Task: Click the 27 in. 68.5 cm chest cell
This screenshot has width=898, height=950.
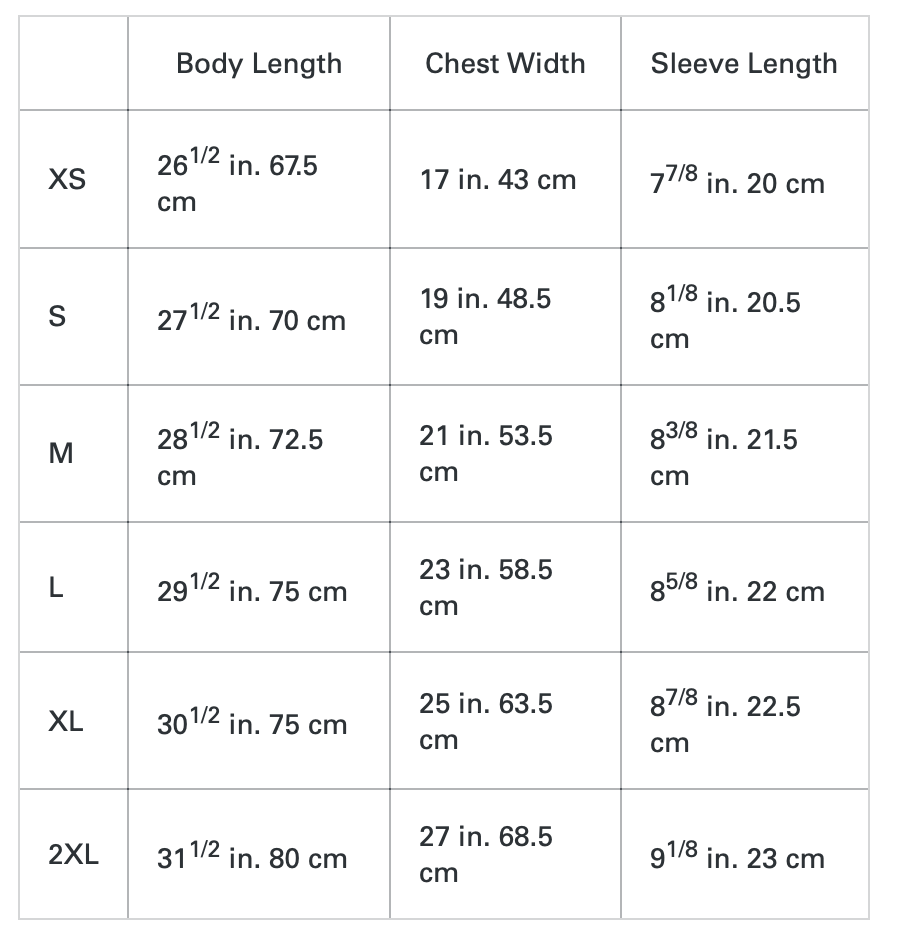Action: coord(485,854)
